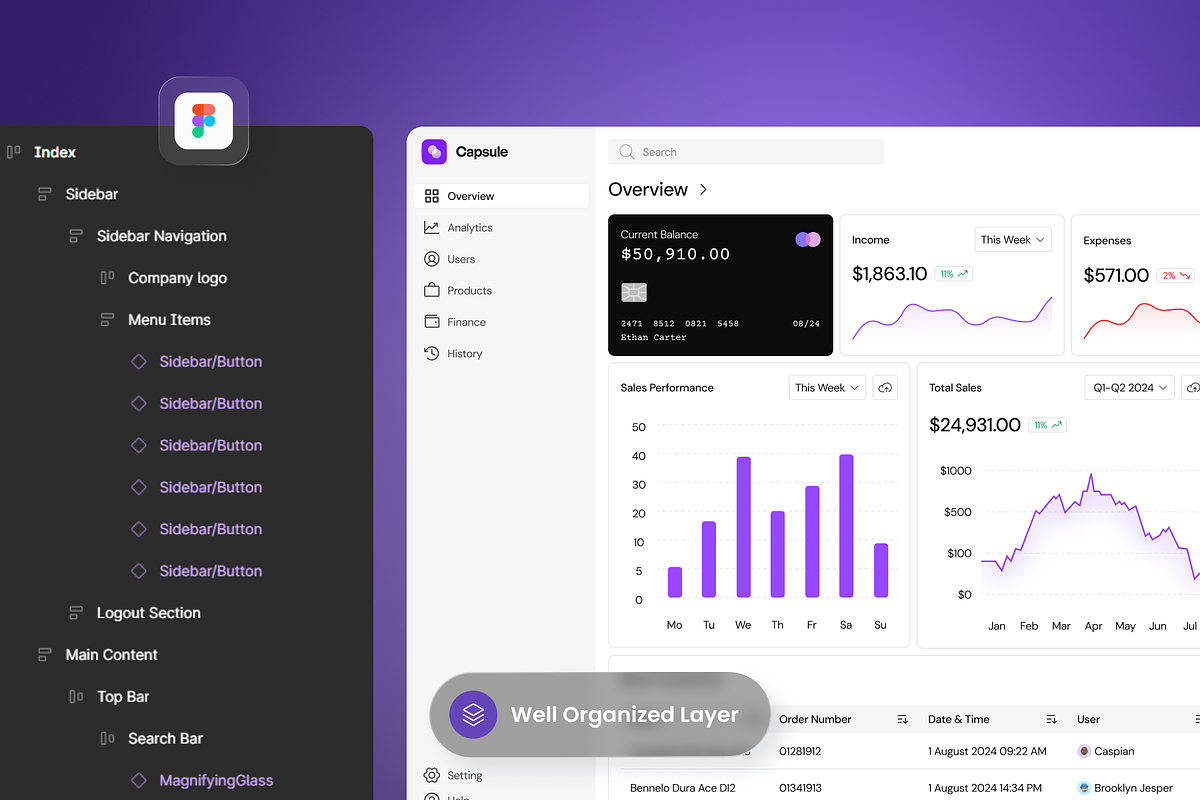
Task: Click order number 01281912
Action: 800,751
